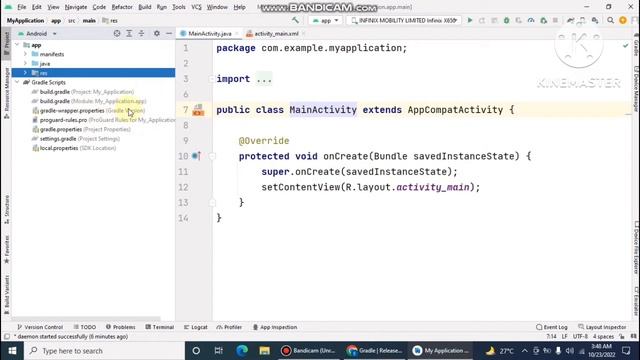Viewport: 640px width, 360px height.
Task: Click the Debug app bug icon
Action: coord(507,20)
